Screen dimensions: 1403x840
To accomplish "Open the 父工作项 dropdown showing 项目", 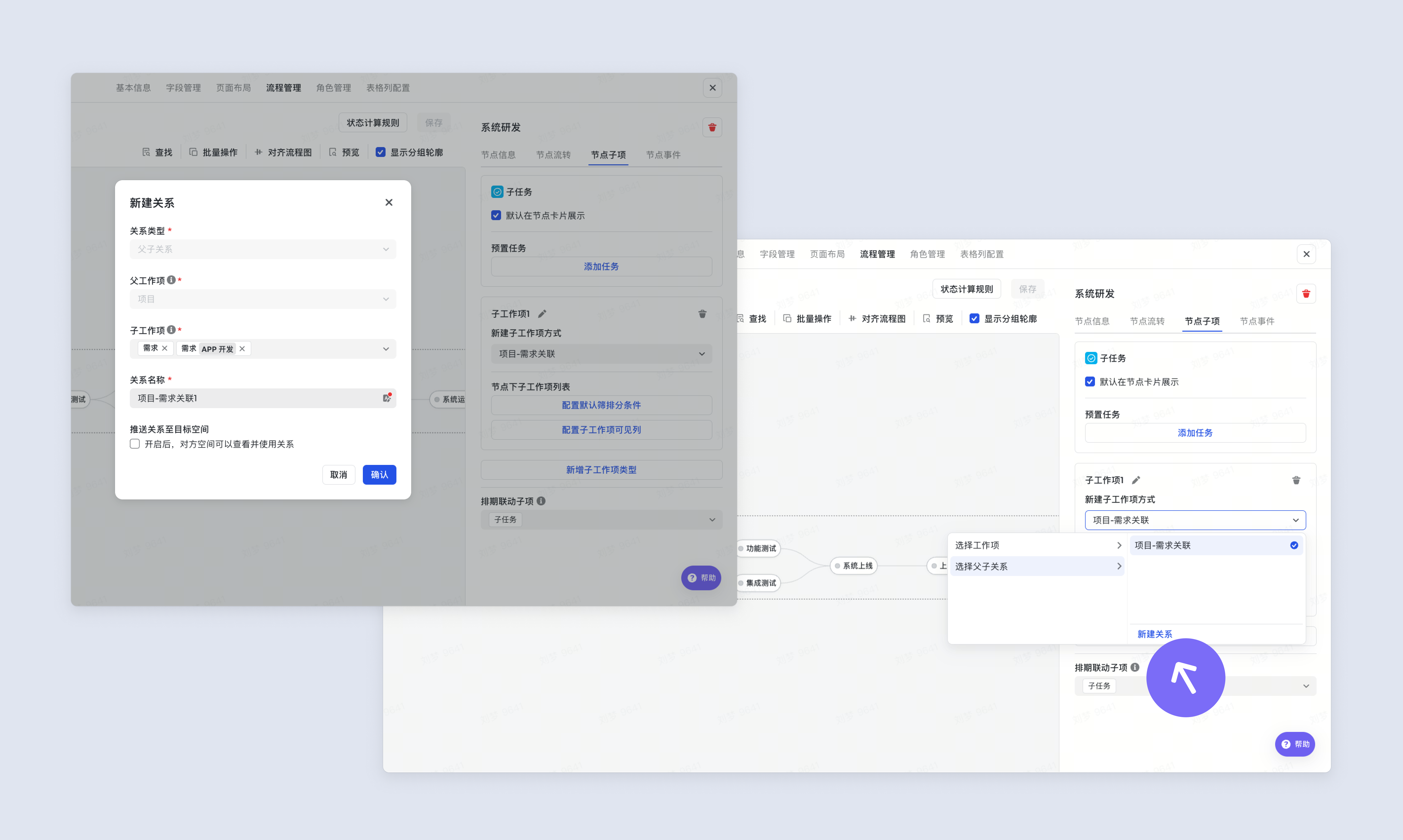I will pyautogui.click(x=263, y=299).
